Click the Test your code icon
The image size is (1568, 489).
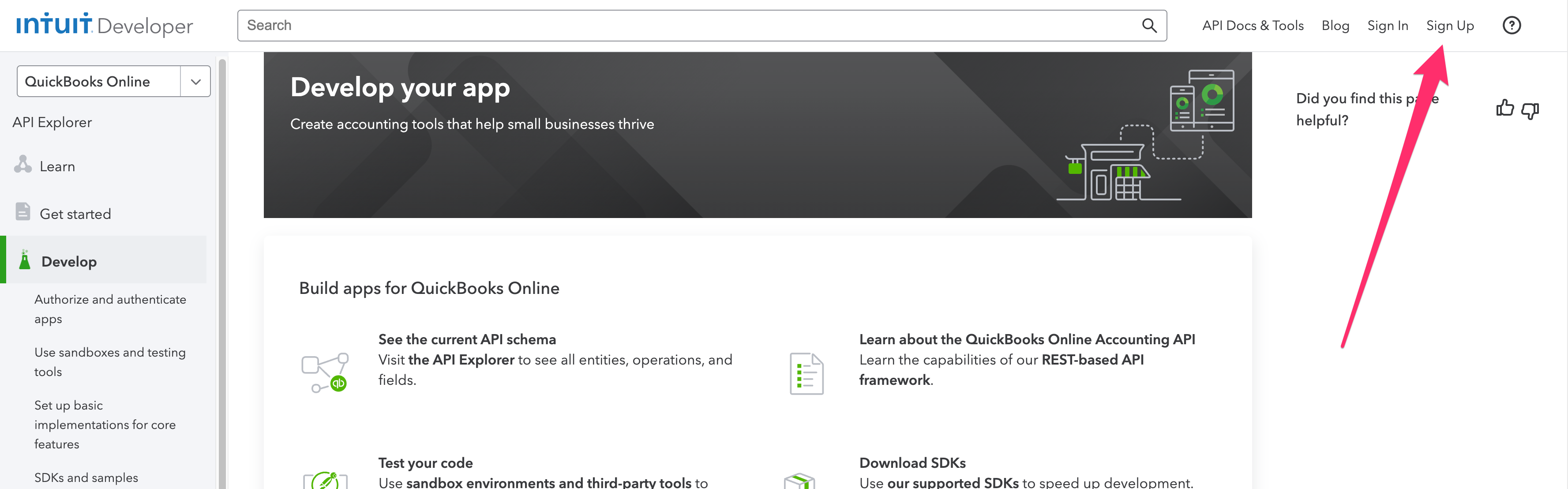325,480
